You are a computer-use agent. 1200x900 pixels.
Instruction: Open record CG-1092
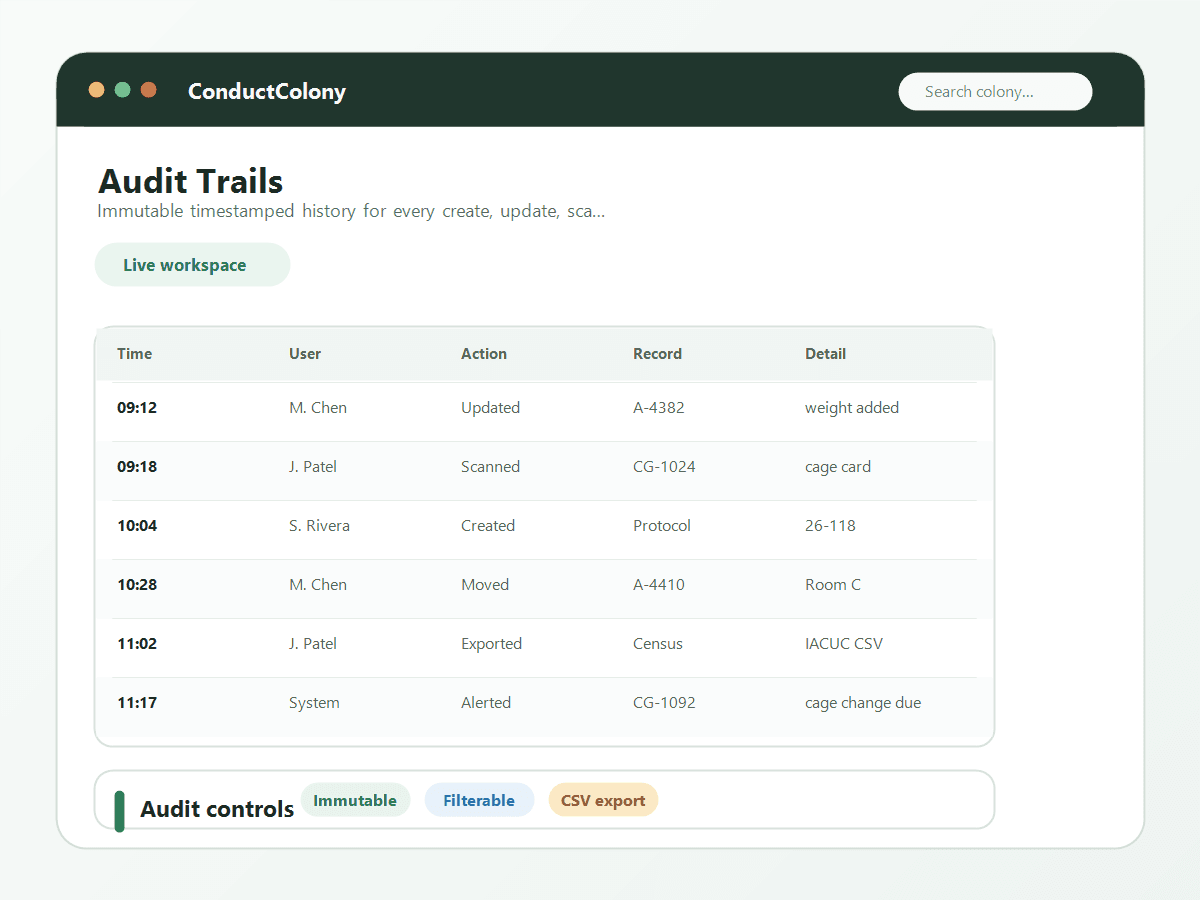(664, 703)
